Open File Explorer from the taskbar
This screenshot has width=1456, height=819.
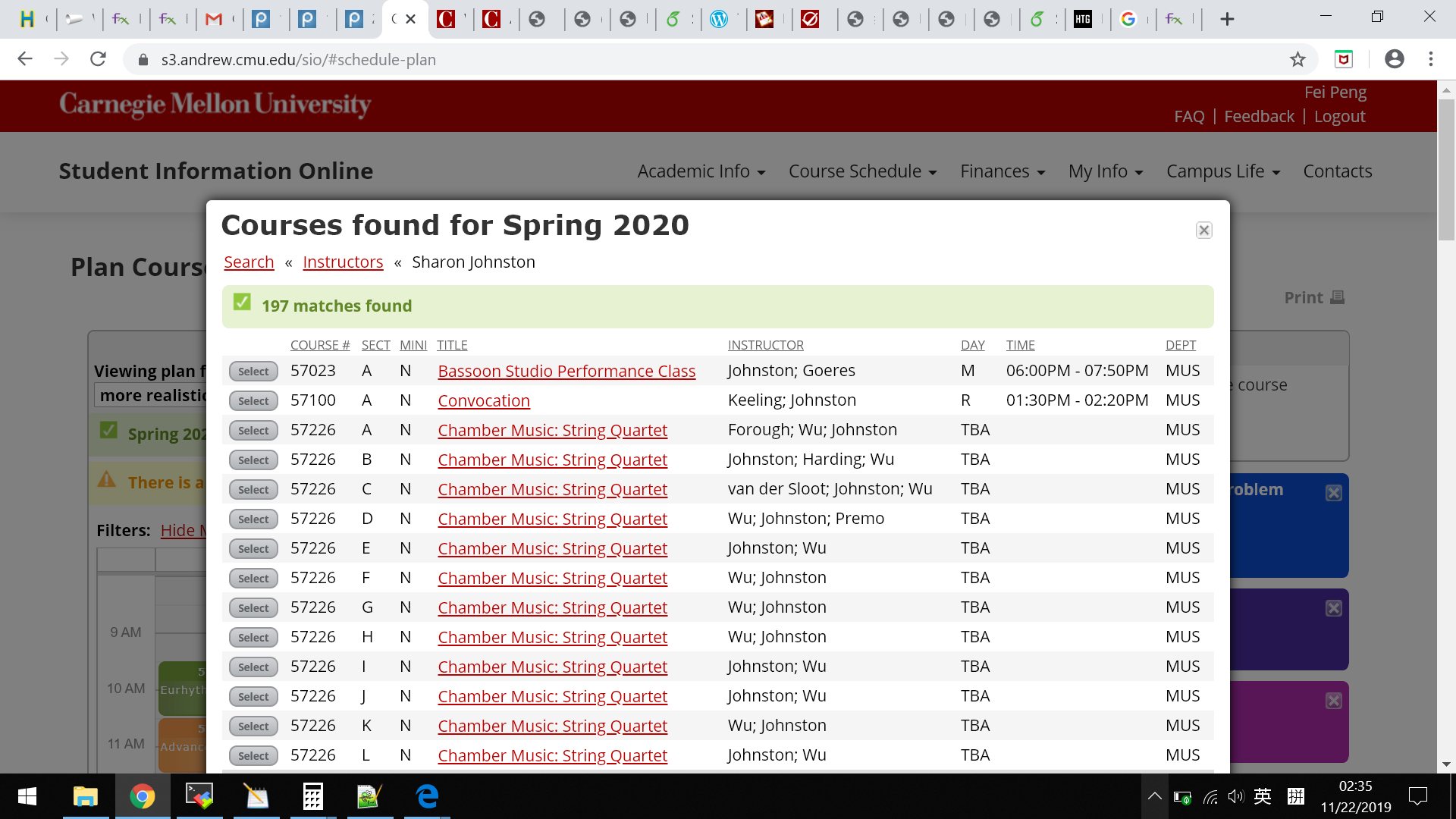[85, 796]
